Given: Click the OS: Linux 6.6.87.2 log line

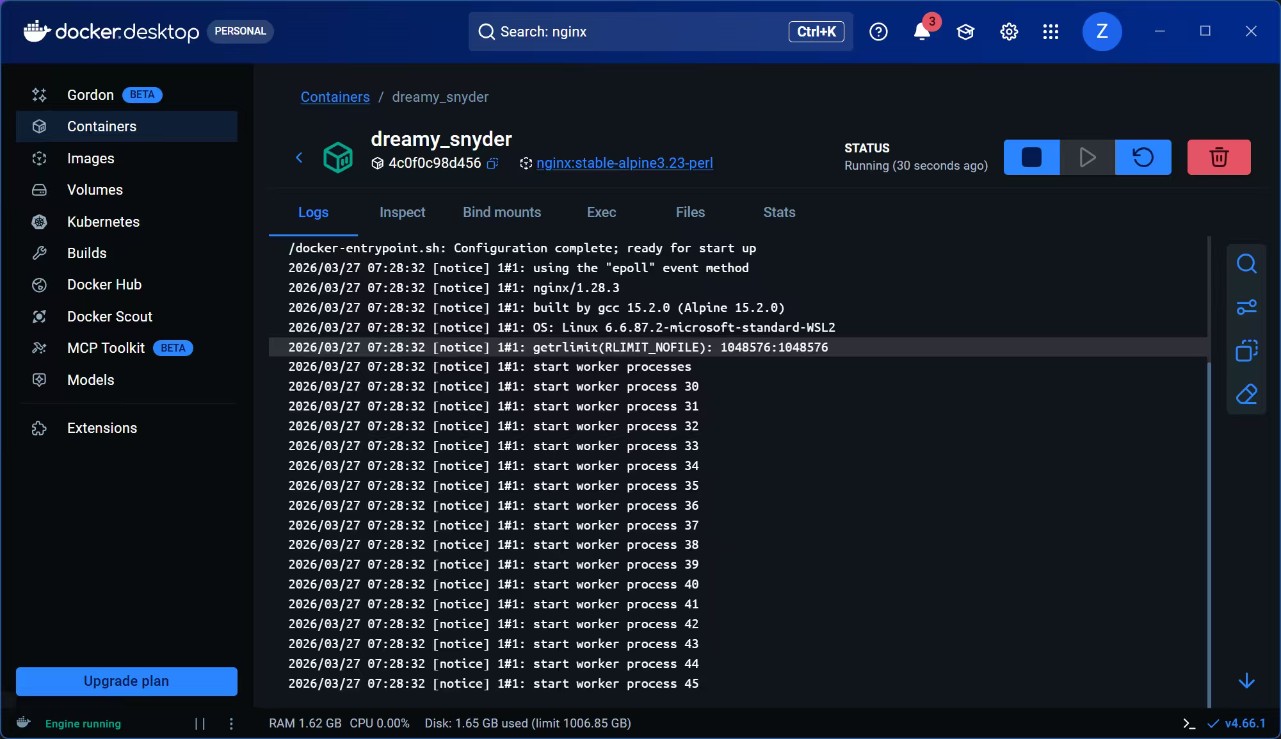Looking at the screenshot, I should point(738,328).
